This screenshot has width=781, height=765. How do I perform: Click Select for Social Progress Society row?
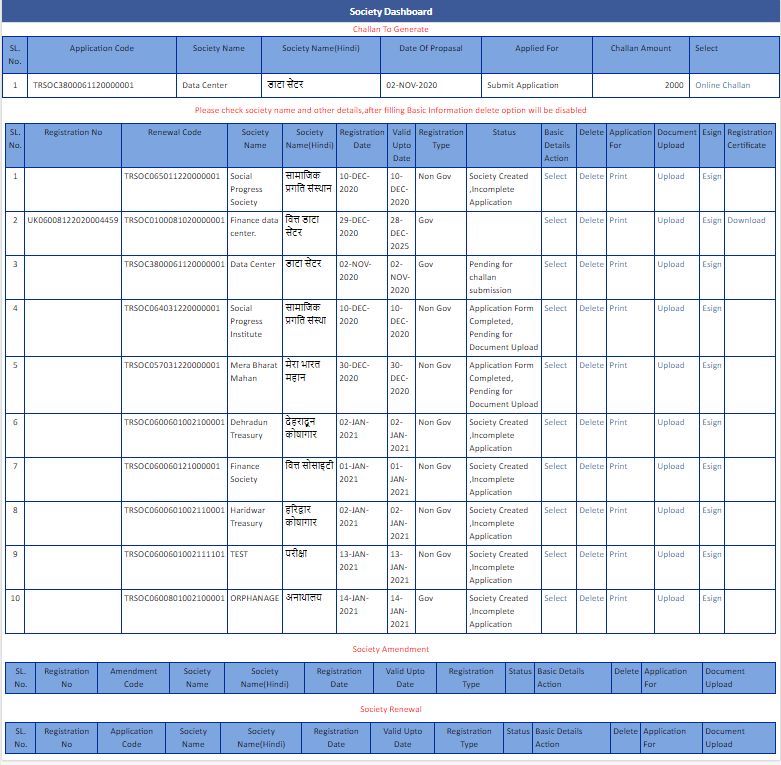click(555, 176)
